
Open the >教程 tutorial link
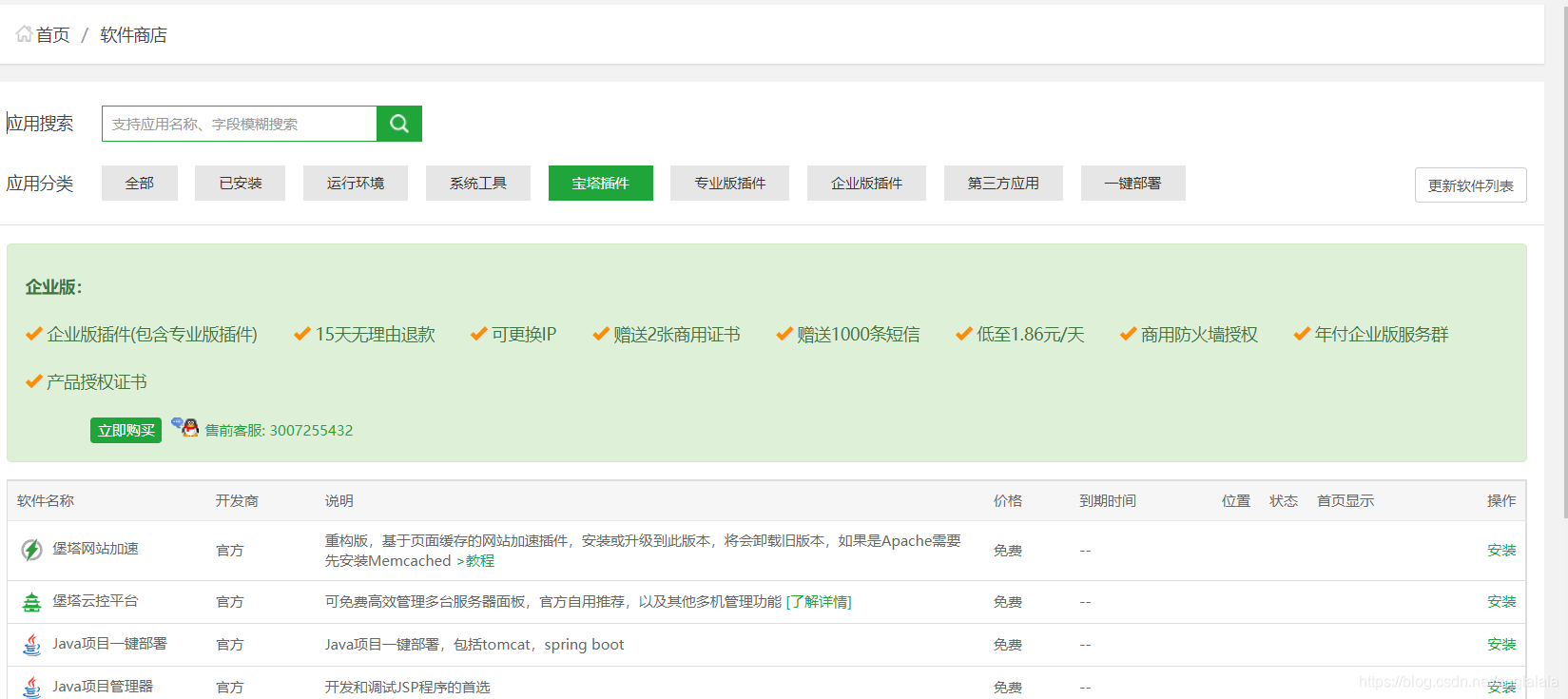click(x=475, y=561)
